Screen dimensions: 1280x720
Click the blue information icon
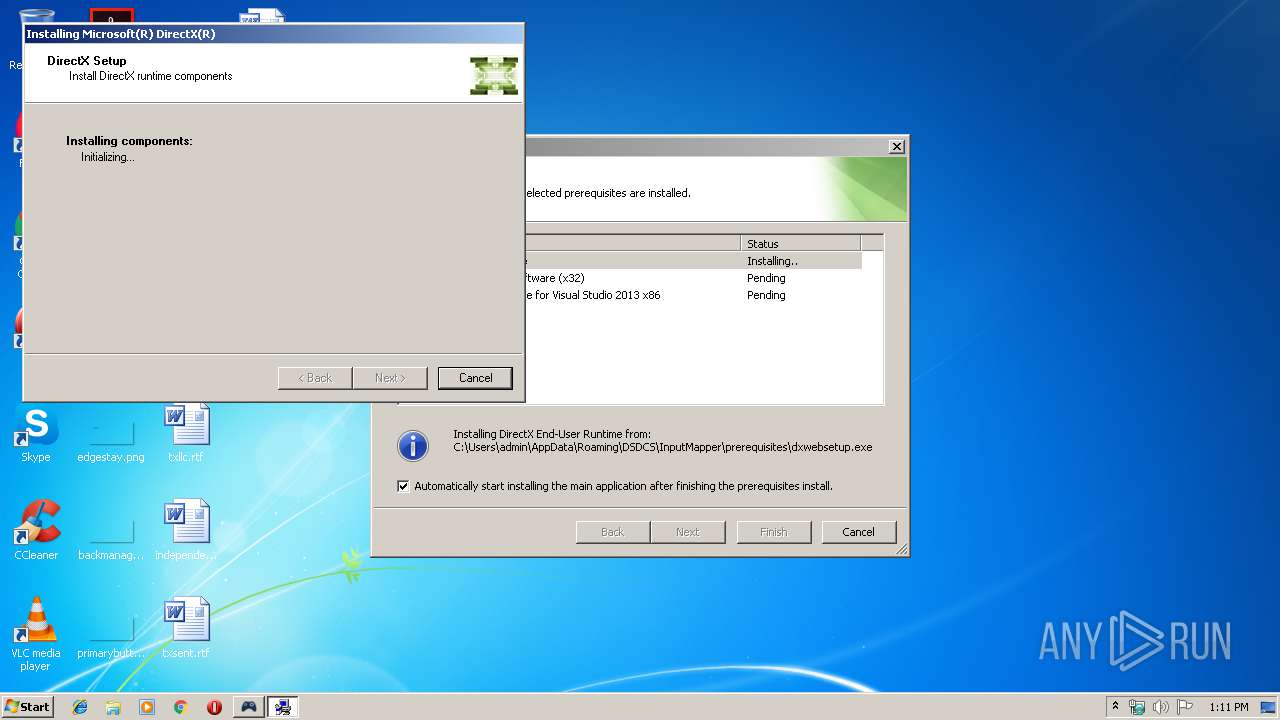[413, 446]
